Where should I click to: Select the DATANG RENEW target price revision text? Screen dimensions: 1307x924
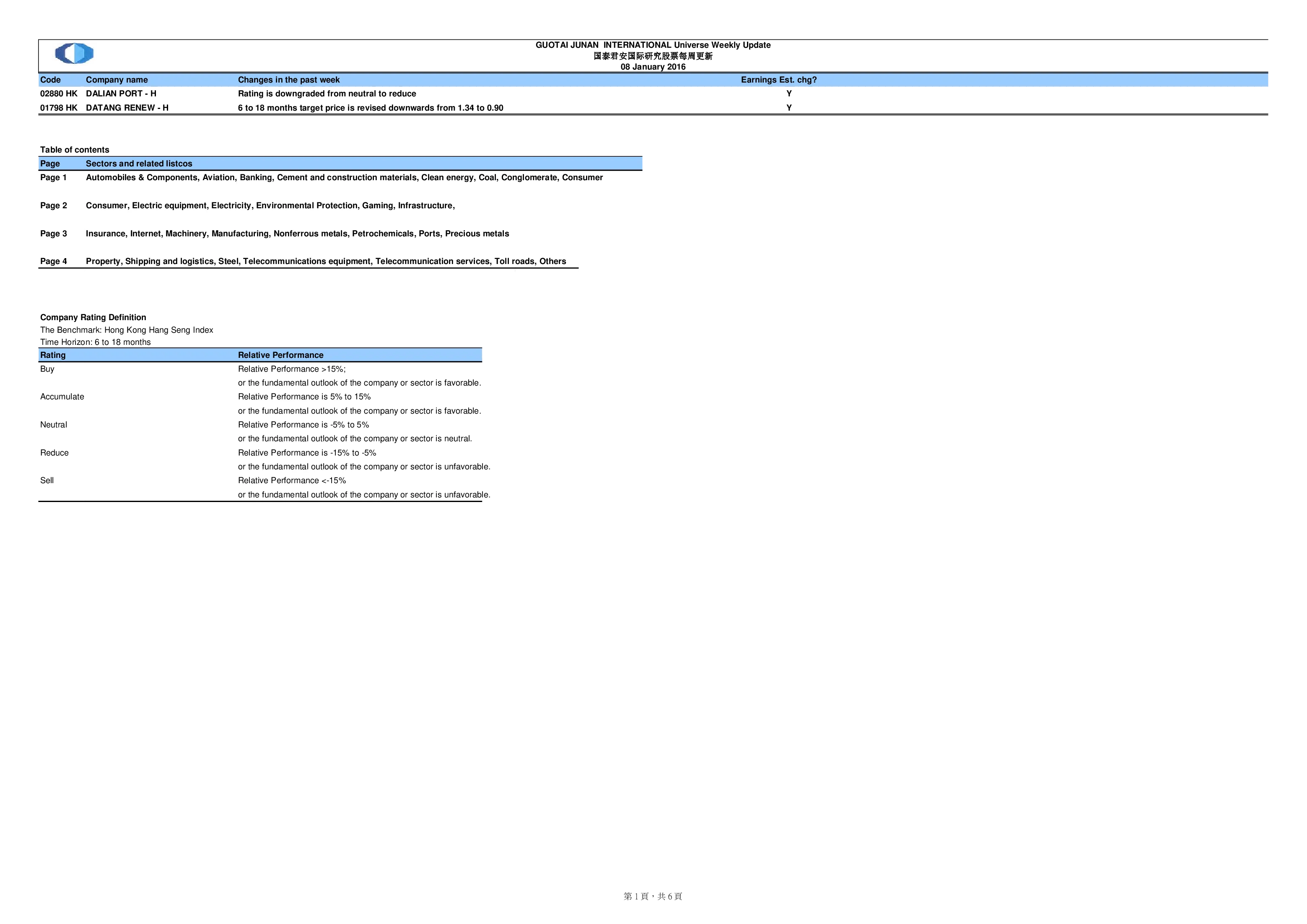(x=371, y=108)
